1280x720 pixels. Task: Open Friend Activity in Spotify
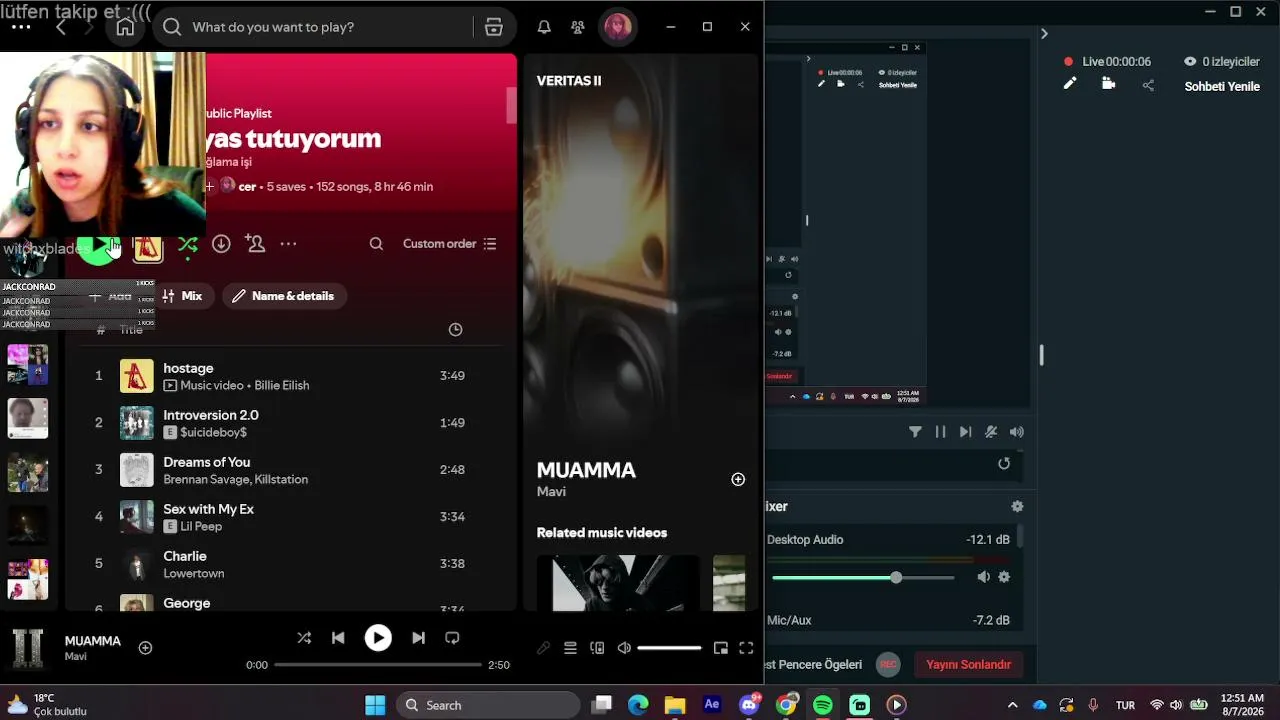tap(578, 27)
